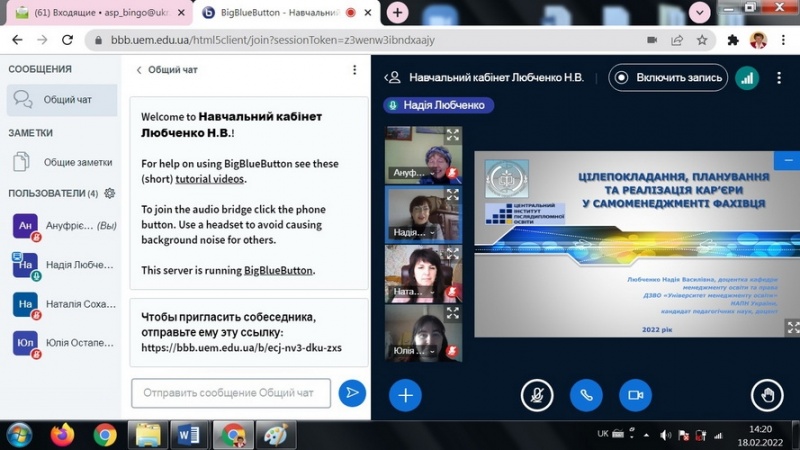Open the chat options three-dot menu
Screen dimensions: 800x450
[354, 70]
